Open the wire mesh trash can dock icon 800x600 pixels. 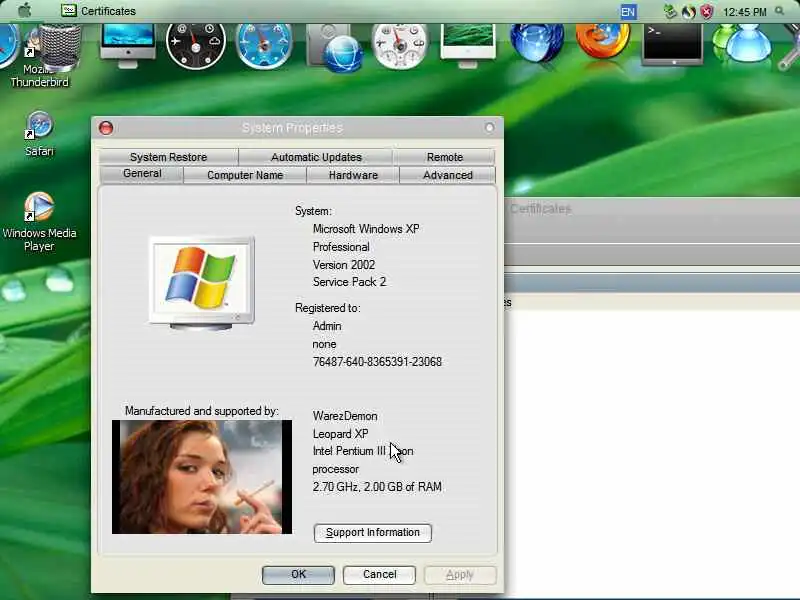[x=60, y=46]
